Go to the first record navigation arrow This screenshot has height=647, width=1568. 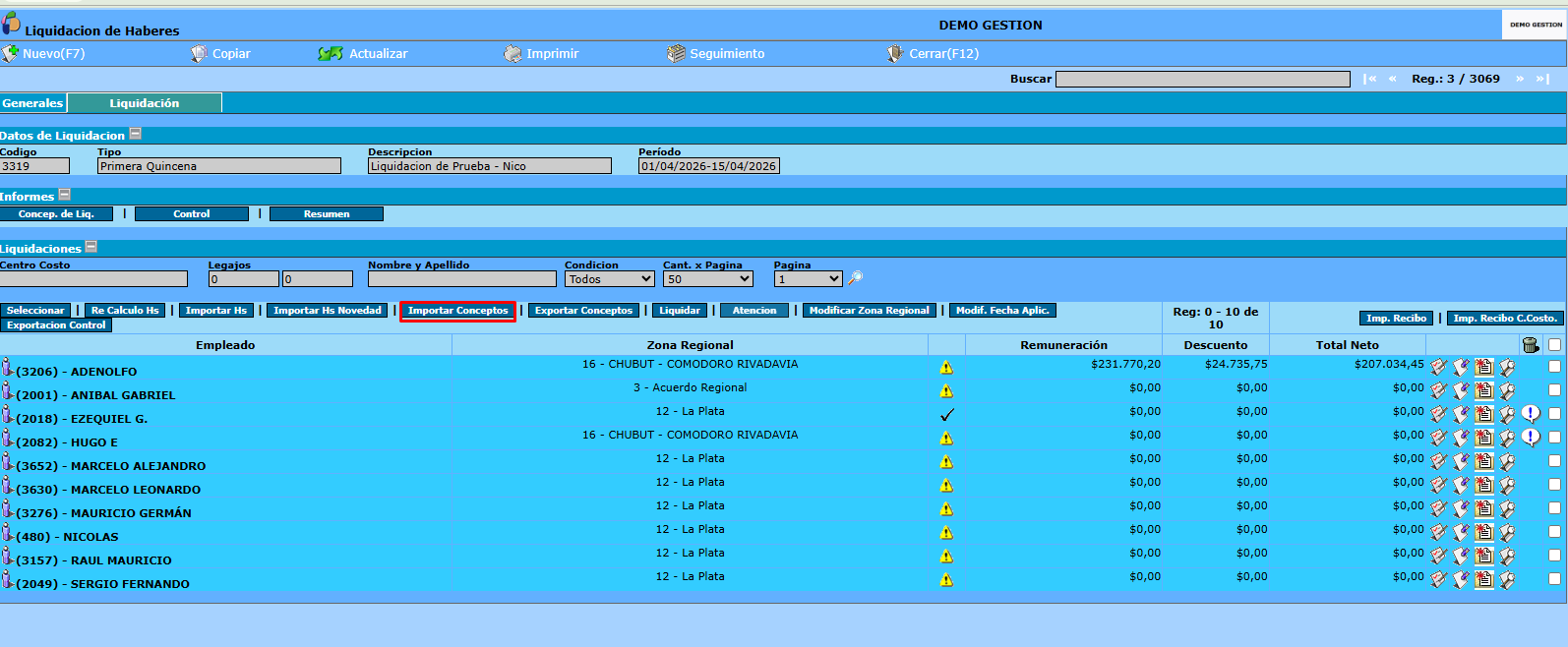point(1370,79)
